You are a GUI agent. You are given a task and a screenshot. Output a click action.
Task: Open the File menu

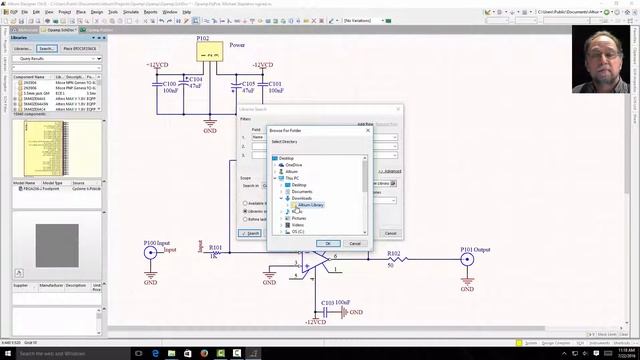click(x=25, y=12)
